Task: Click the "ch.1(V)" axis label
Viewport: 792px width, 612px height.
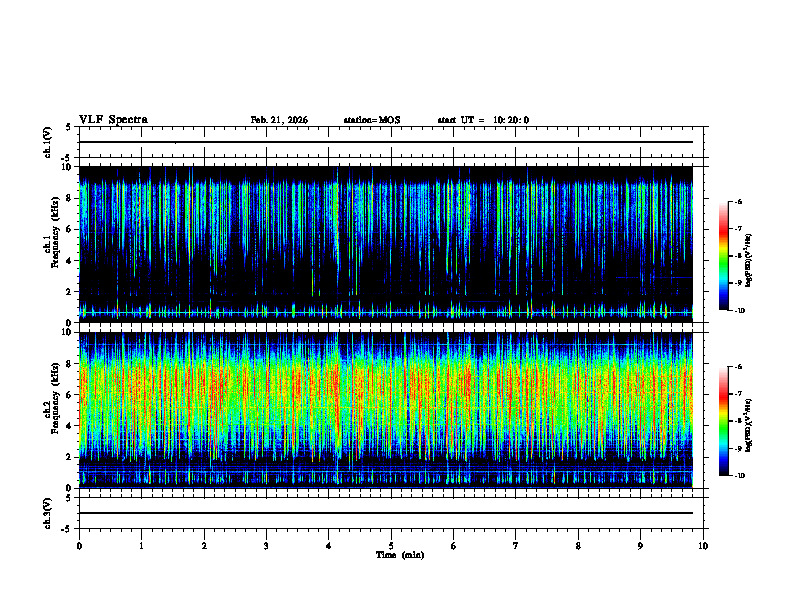Action: [x=47, y=142]
